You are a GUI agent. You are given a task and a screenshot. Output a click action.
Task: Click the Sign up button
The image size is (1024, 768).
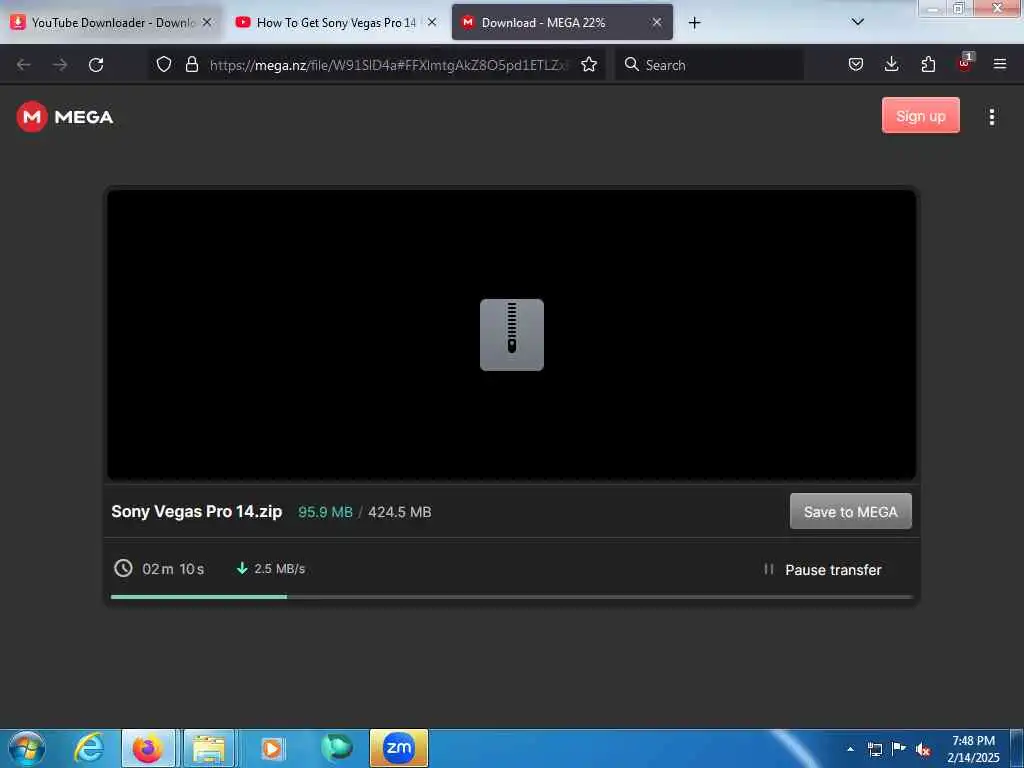[x=921, y=116]
